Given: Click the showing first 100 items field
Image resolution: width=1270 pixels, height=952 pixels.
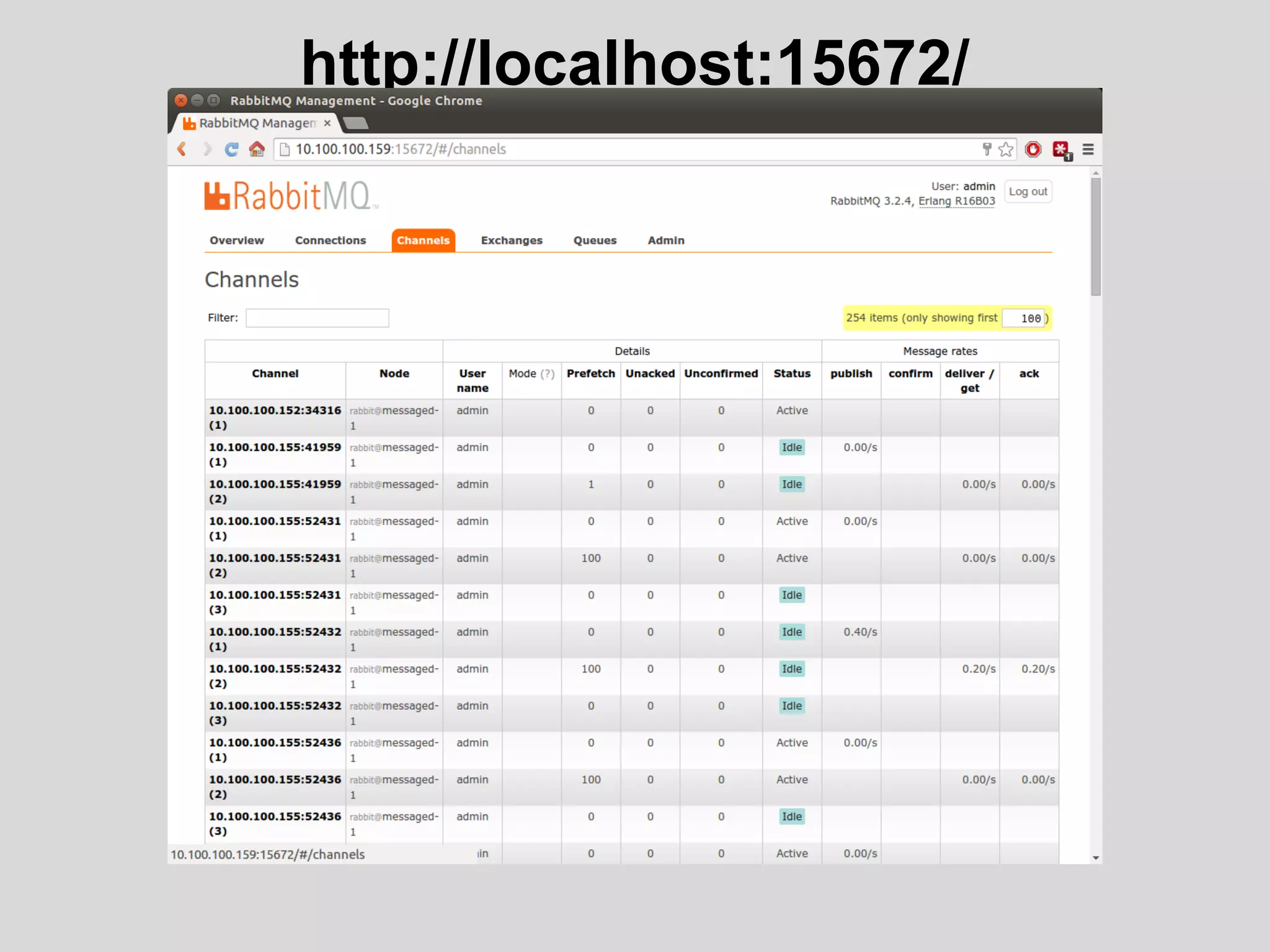Looking at the screenshot, I should coord(1023,318).
